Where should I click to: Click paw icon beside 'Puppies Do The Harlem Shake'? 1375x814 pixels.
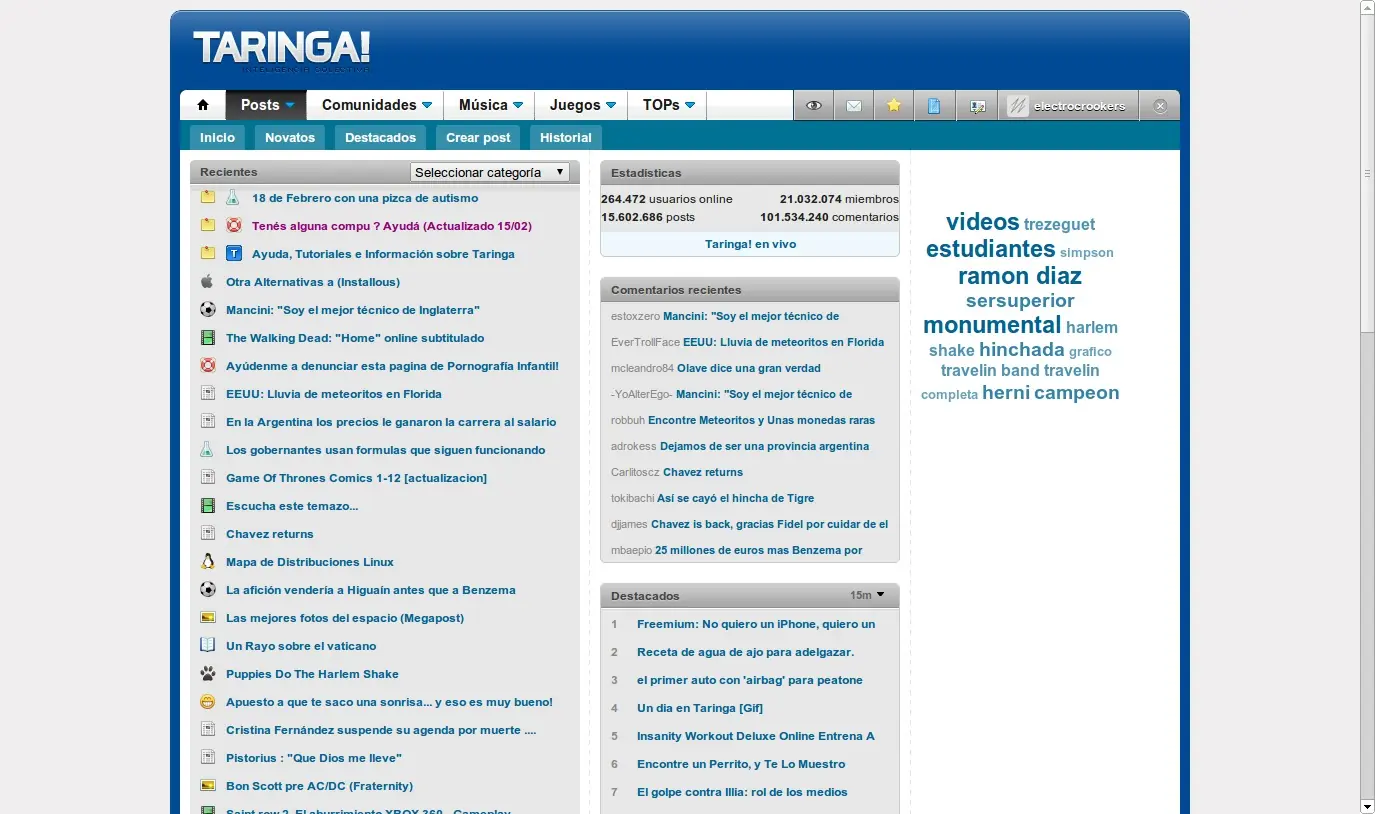[208, 674]
